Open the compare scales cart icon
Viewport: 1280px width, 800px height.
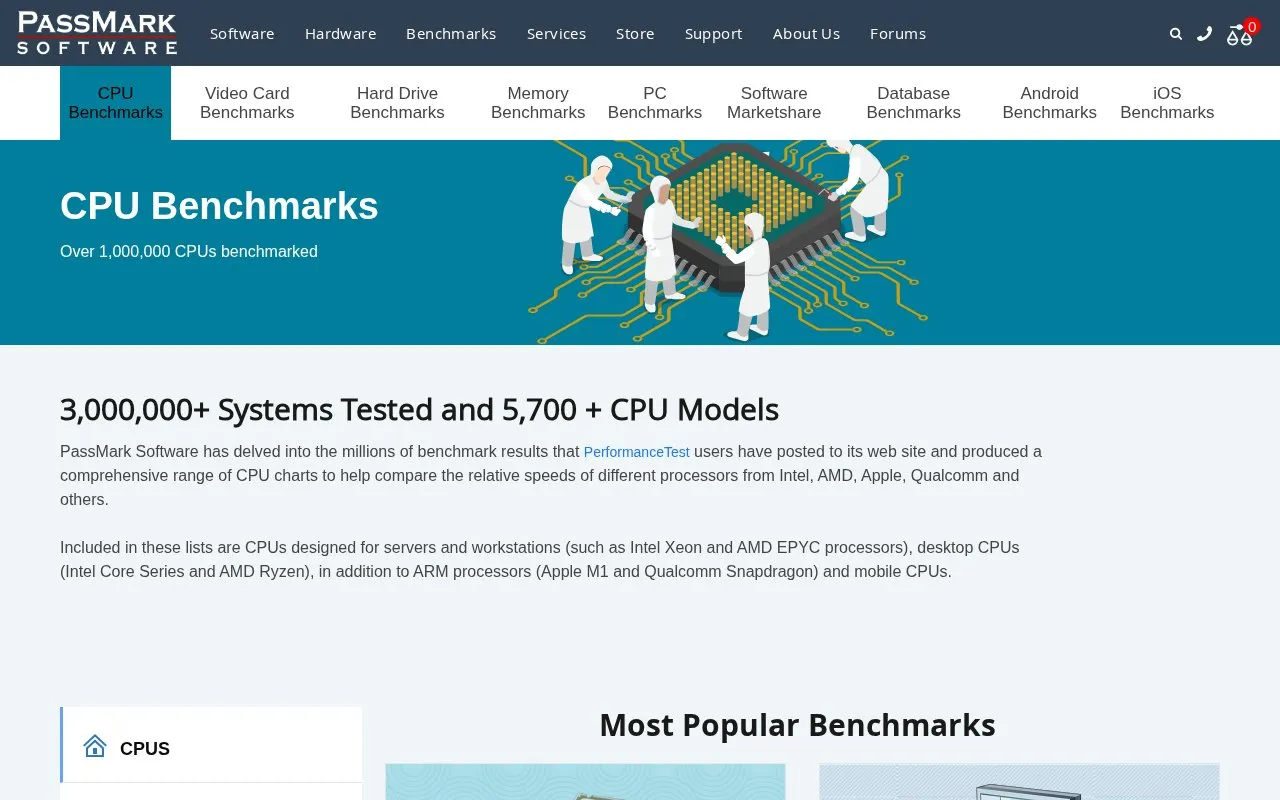[1240, 34]
